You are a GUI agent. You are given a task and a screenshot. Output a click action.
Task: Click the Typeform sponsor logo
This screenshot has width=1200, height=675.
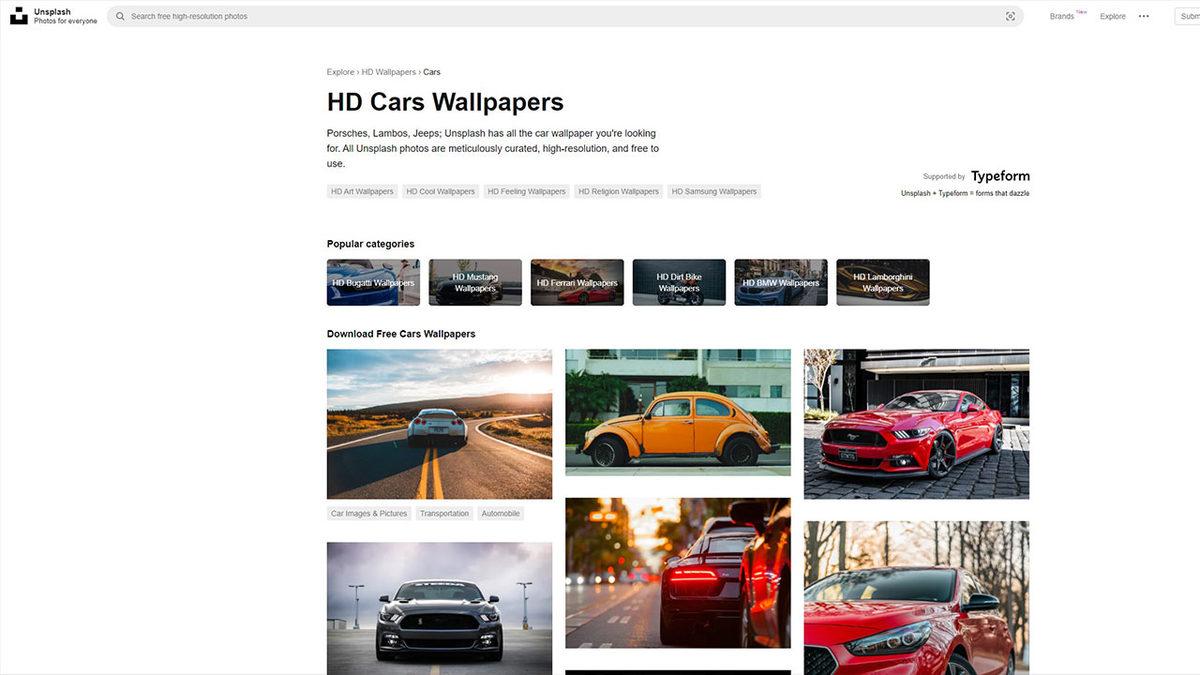tap(999, 176)
